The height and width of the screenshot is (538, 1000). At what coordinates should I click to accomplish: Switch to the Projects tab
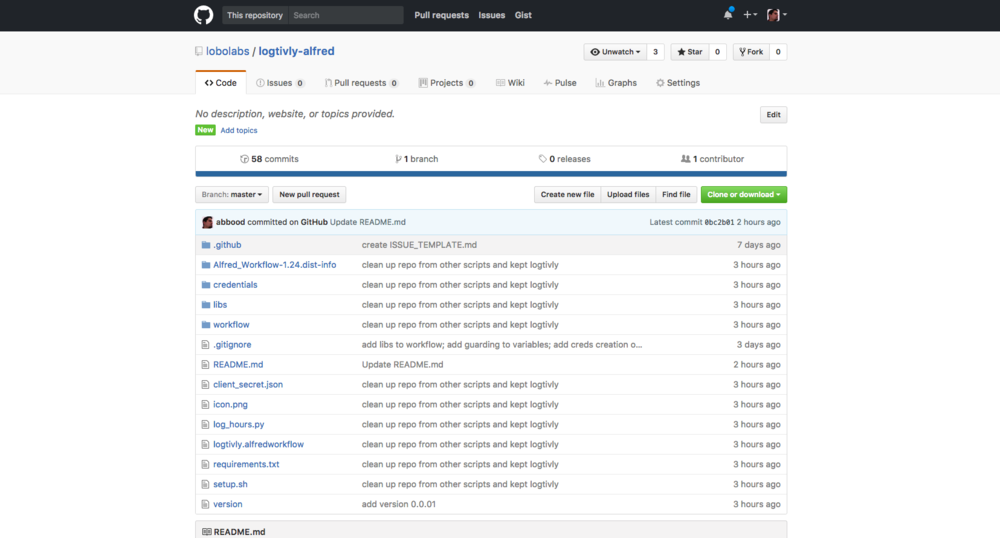[447, 83]
